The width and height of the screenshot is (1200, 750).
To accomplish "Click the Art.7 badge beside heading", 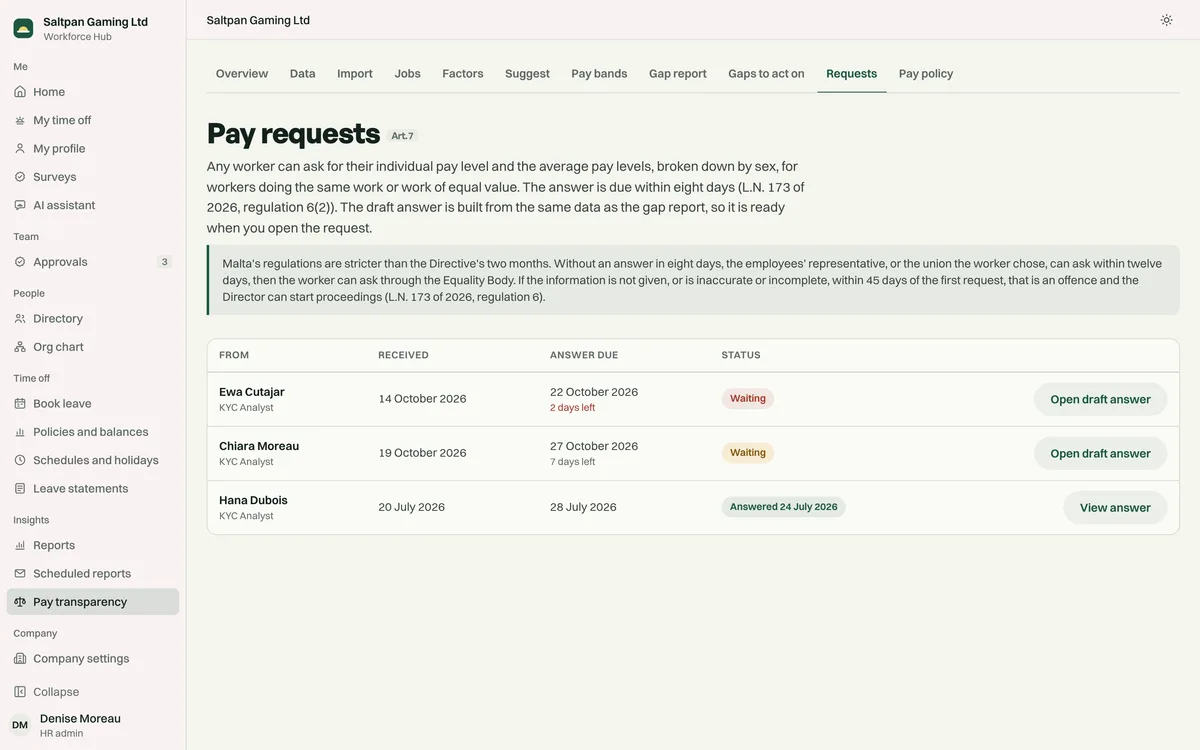I will [x=402, y=136].
